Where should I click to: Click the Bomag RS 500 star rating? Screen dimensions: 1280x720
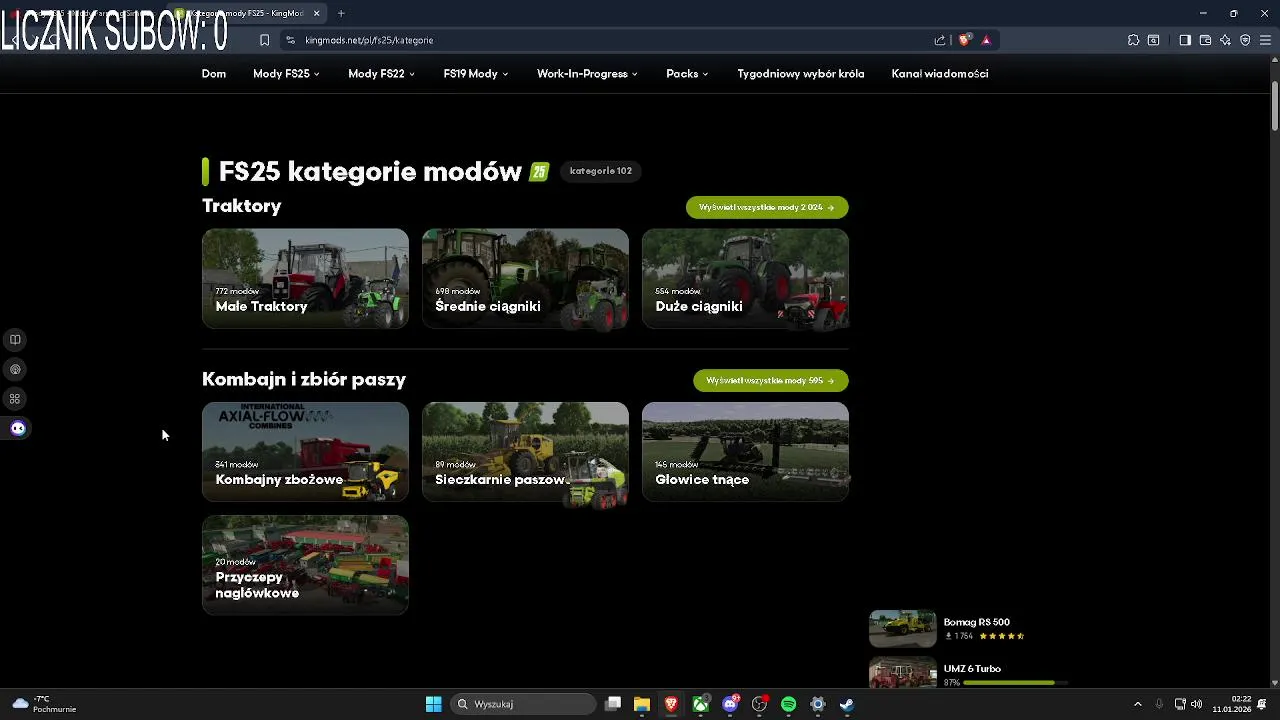coord(1002,636)
